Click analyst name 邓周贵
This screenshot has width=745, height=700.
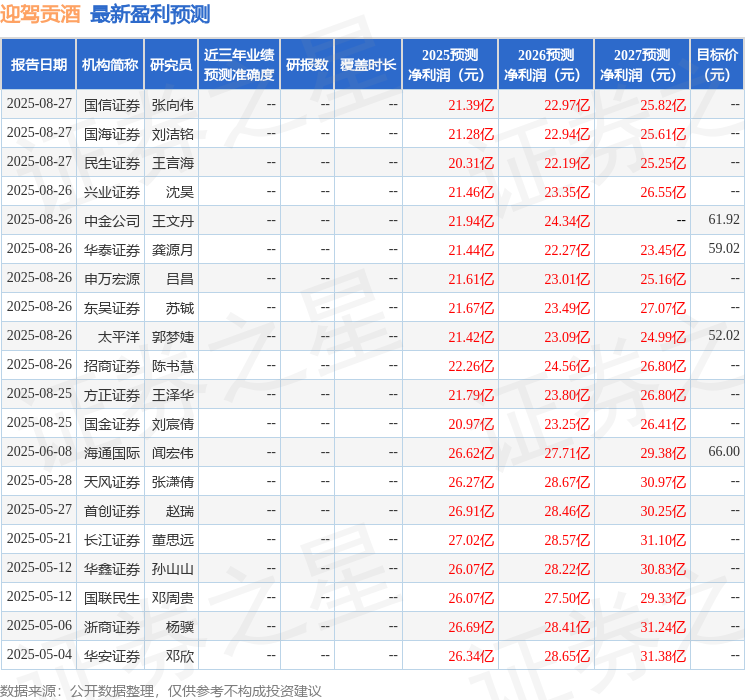(172, 598)
